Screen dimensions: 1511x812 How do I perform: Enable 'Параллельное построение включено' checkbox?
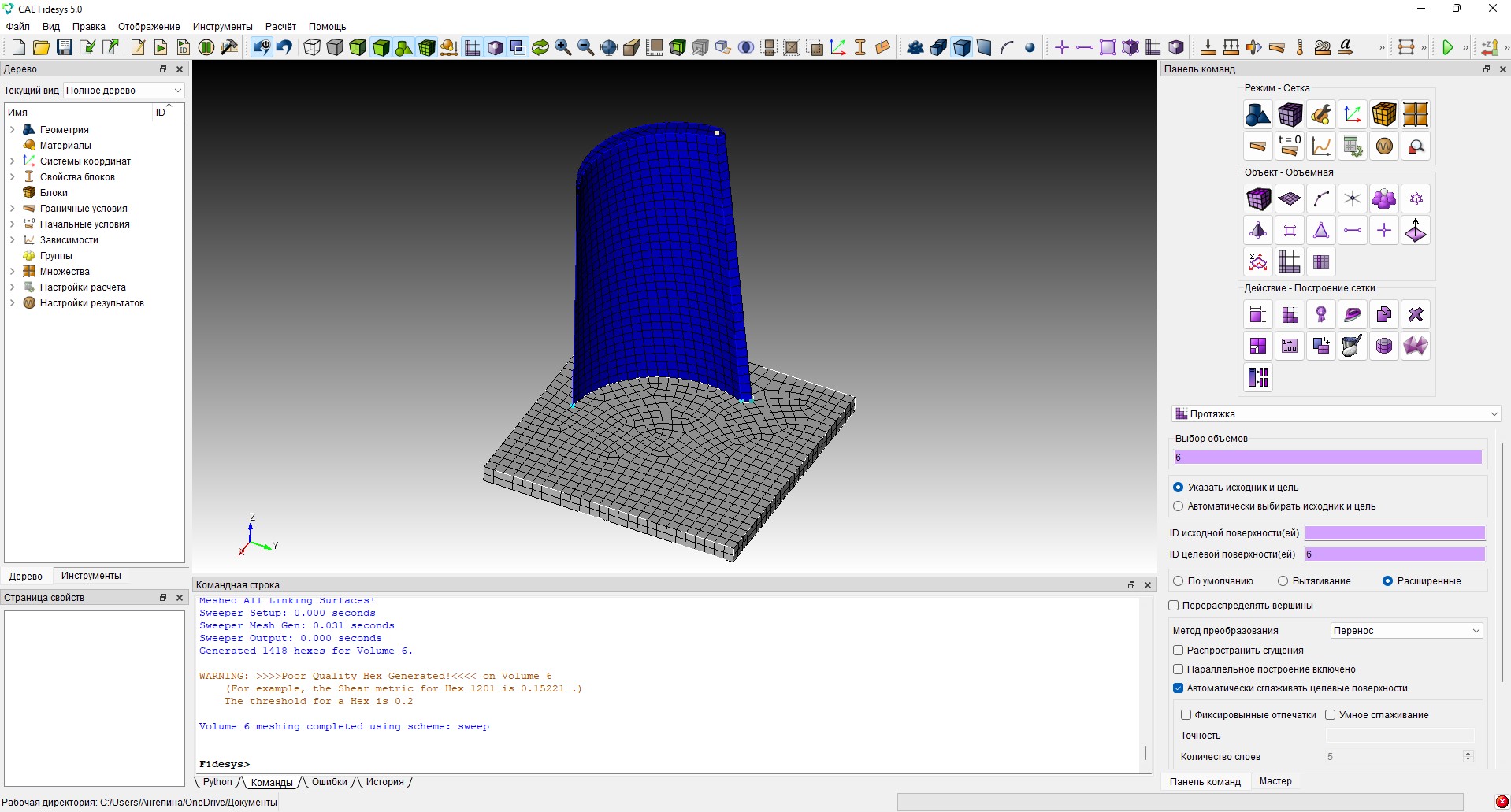(1179, 669)
